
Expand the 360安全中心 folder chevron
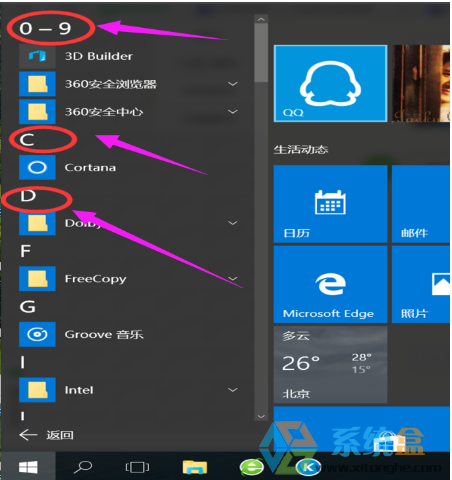[x=233, y=112]
